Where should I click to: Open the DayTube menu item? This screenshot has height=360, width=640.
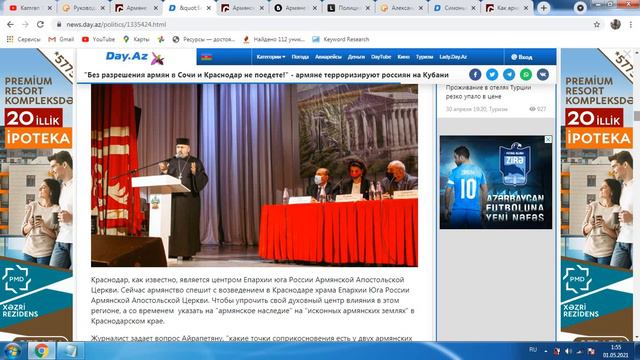coord(381,57)
